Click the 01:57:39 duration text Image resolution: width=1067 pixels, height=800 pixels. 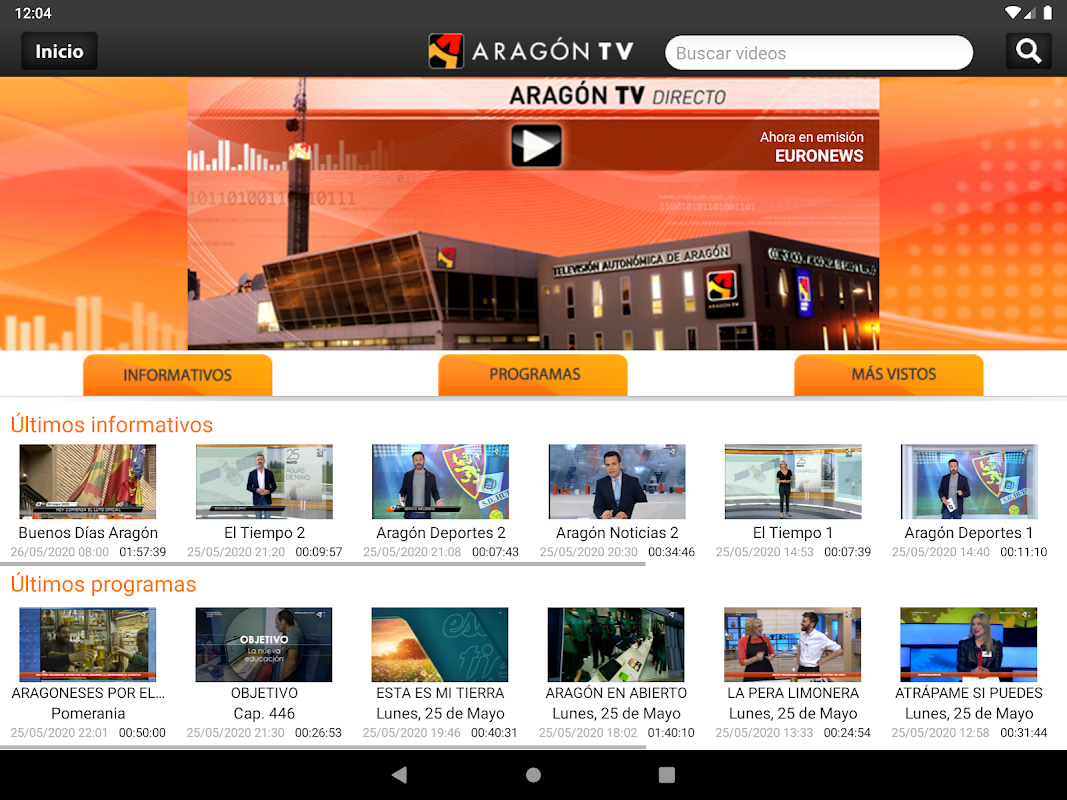point(142,552)
